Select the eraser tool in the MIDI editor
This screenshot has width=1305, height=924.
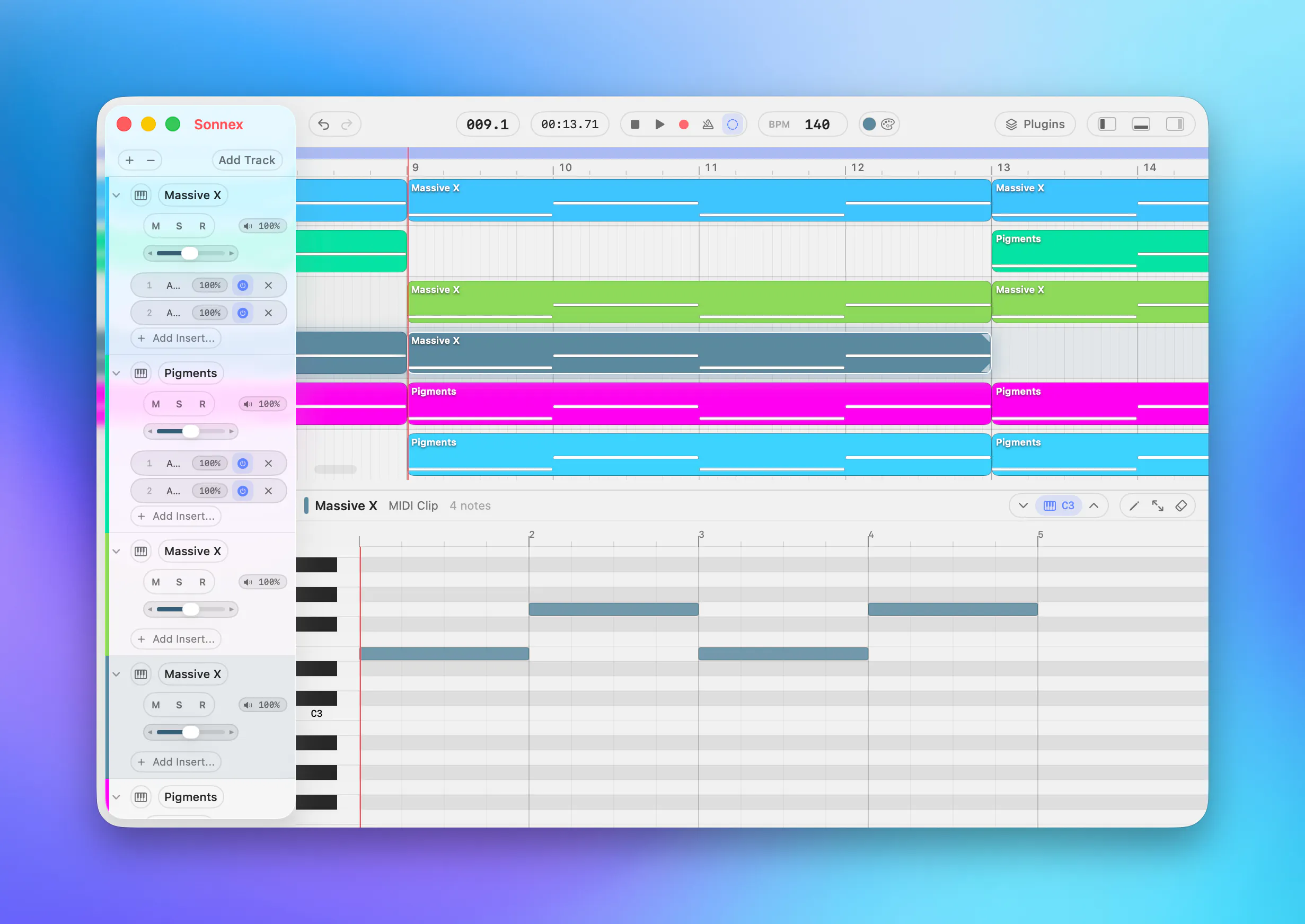[x=1181, y=507]
